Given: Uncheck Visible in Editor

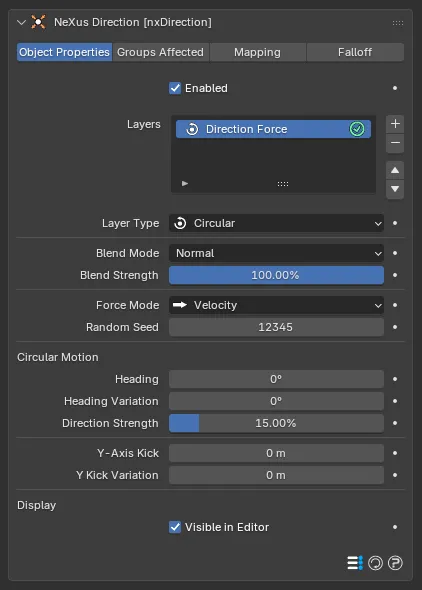Looking at the screenshot, I should pos(175,527).
